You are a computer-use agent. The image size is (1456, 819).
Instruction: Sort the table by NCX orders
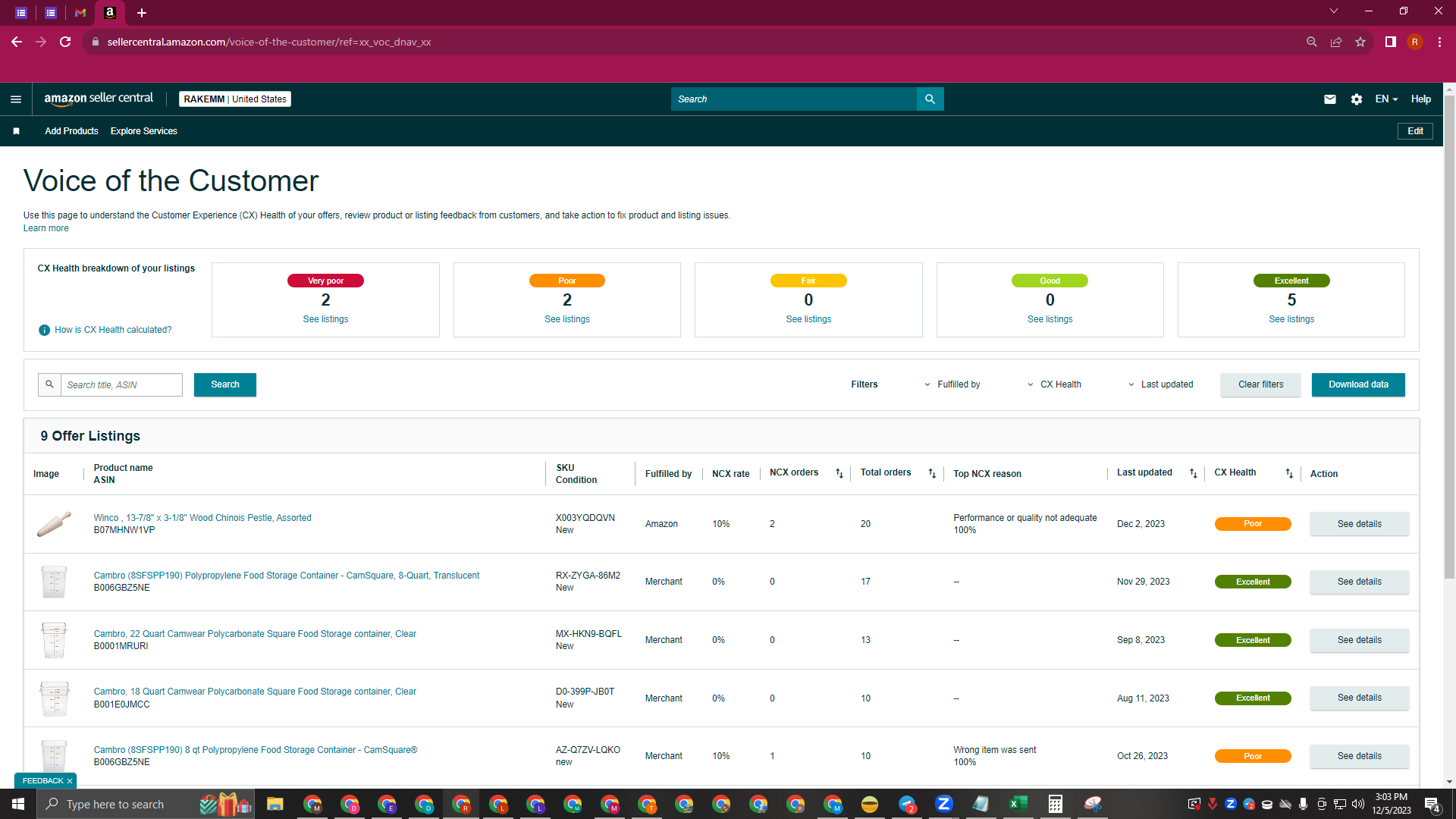839,473
